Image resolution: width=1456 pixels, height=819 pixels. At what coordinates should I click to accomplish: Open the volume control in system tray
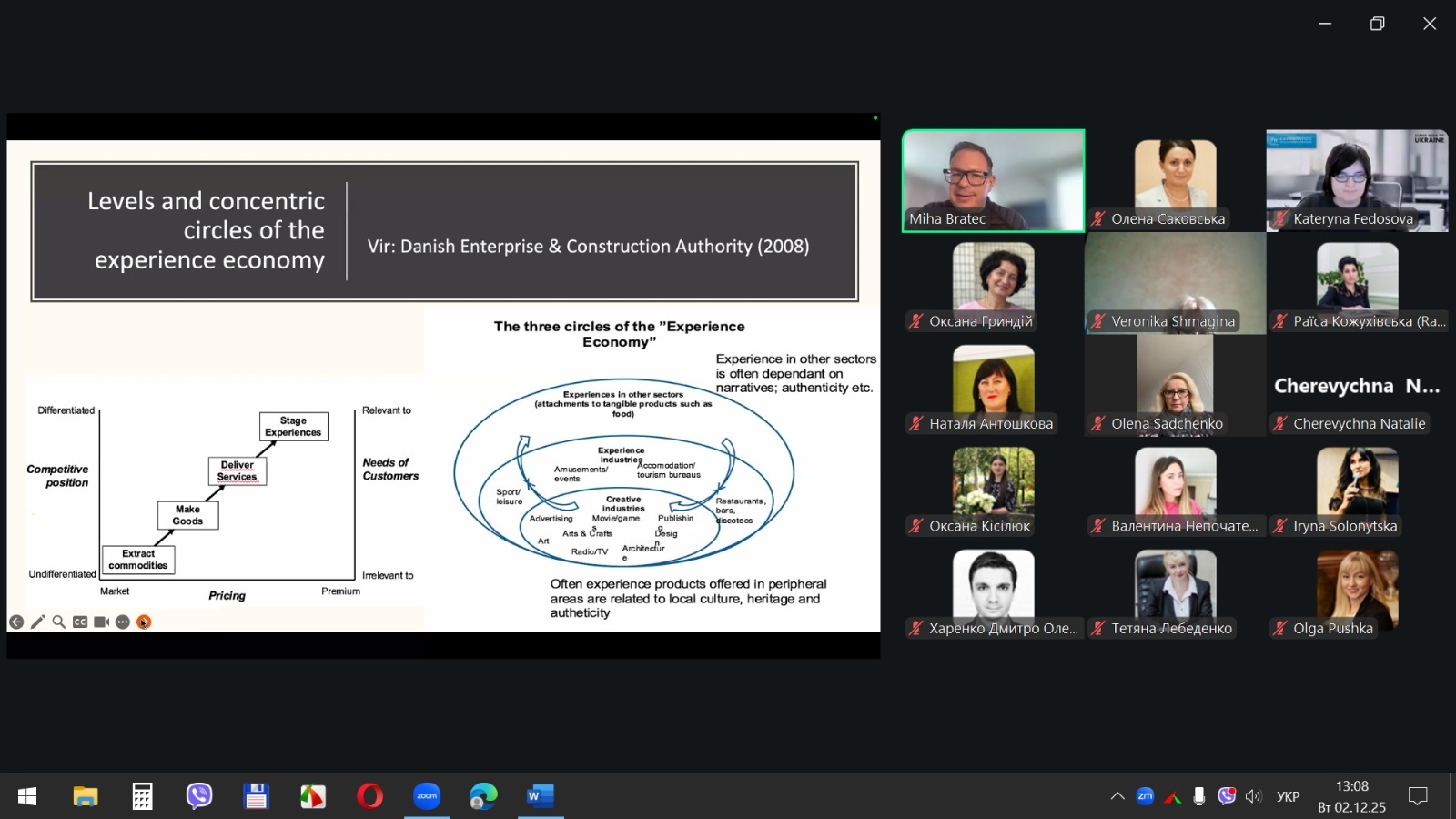pos(1253,796)
